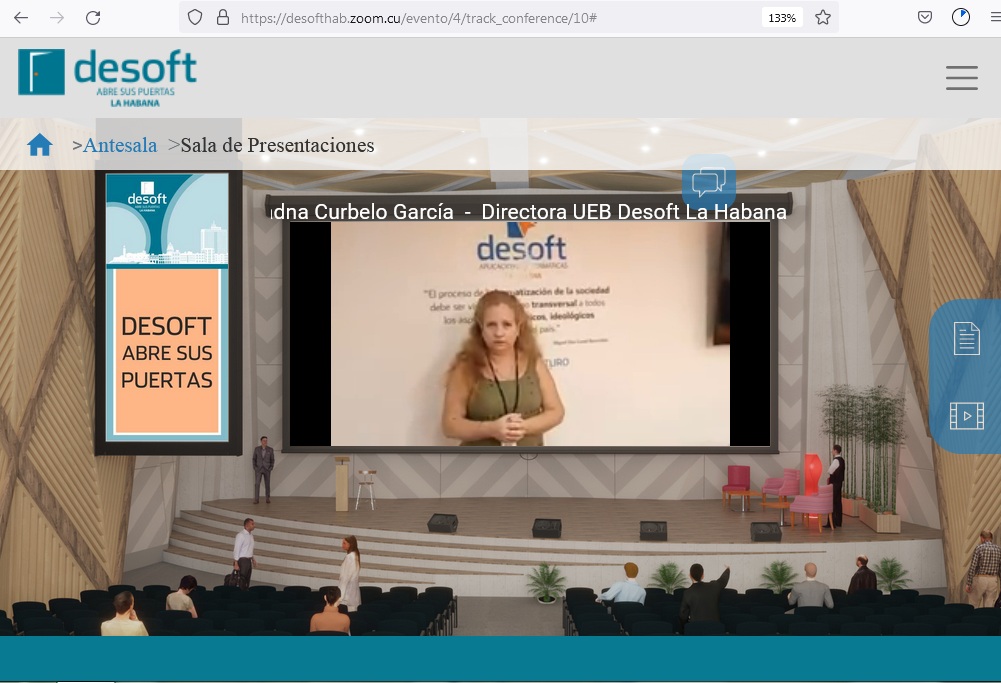
Task: Open the Firefox account profile icon
Action: click(961, 18)
